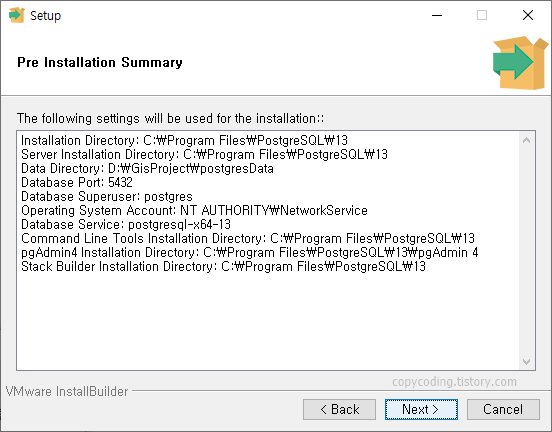Click the 'VMware InstallBuilder' label

pos(67,392)
